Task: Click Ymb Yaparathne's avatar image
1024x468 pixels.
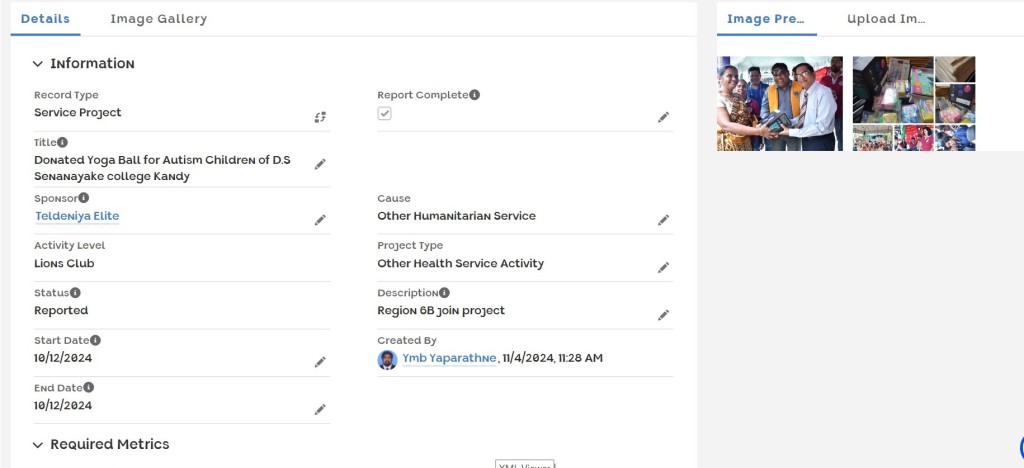Action: point(387,360)
